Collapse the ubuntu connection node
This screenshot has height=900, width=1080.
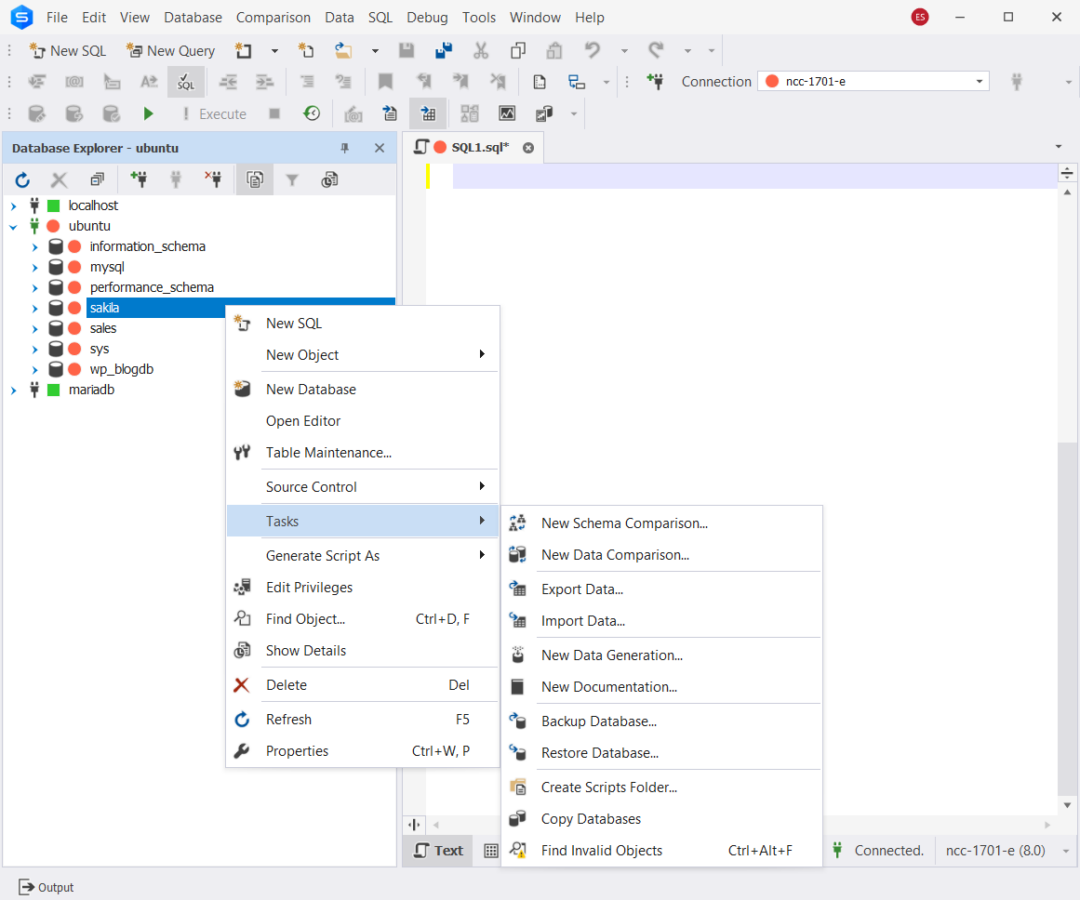click(x=13, y=227)
